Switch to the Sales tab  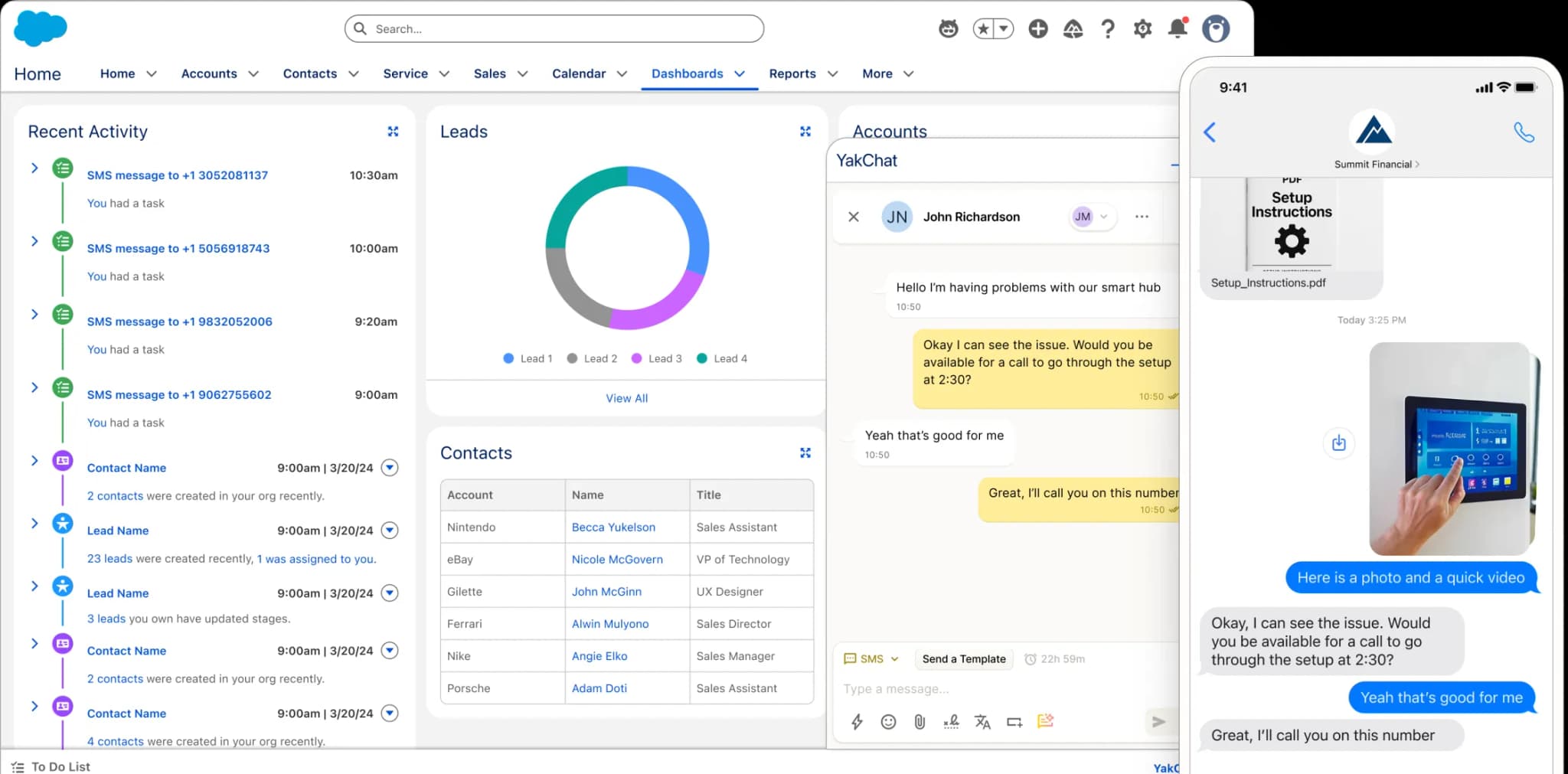pos(490,74)
